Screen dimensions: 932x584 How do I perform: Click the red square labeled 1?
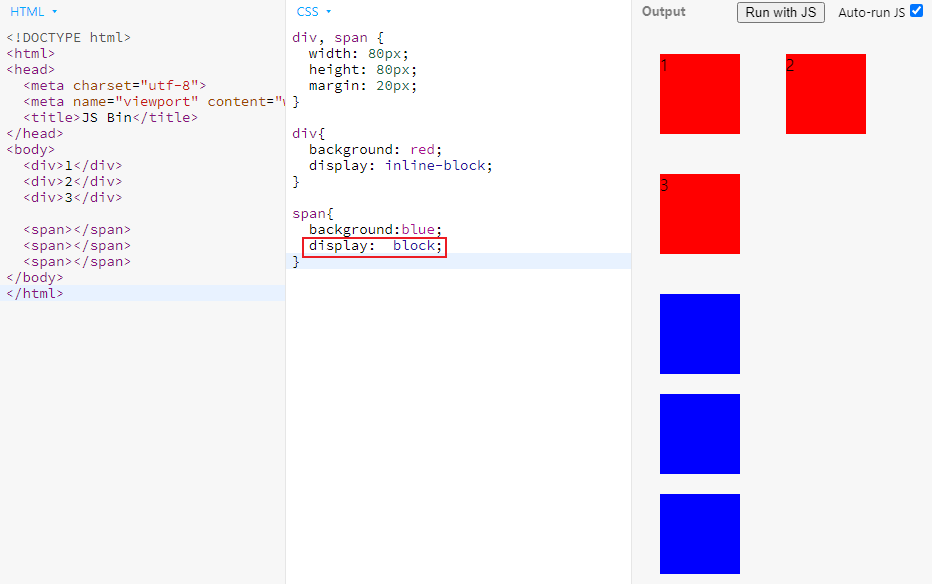click(699, 93)
